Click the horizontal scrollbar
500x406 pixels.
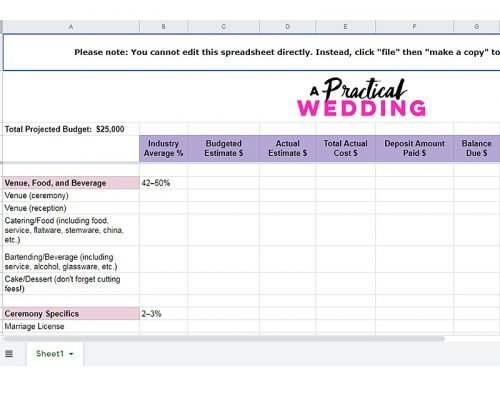click(224, 339)
